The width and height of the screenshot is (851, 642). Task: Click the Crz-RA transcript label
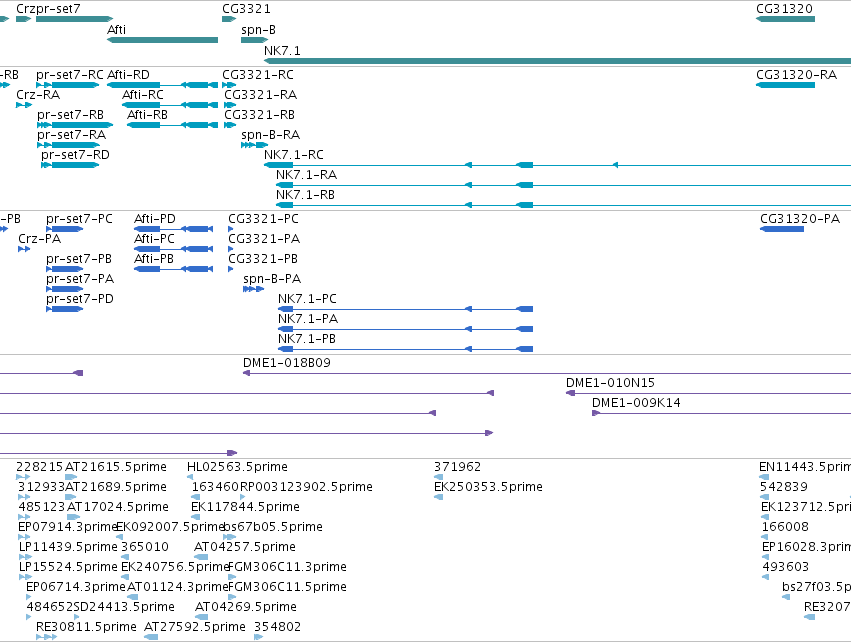38,94
